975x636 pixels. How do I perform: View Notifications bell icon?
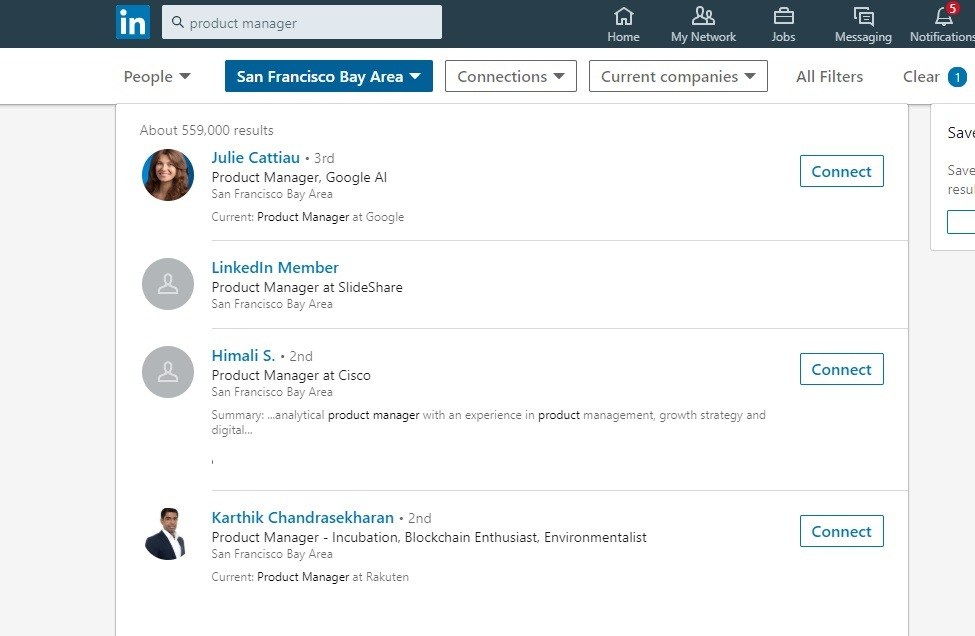(944, 16)
